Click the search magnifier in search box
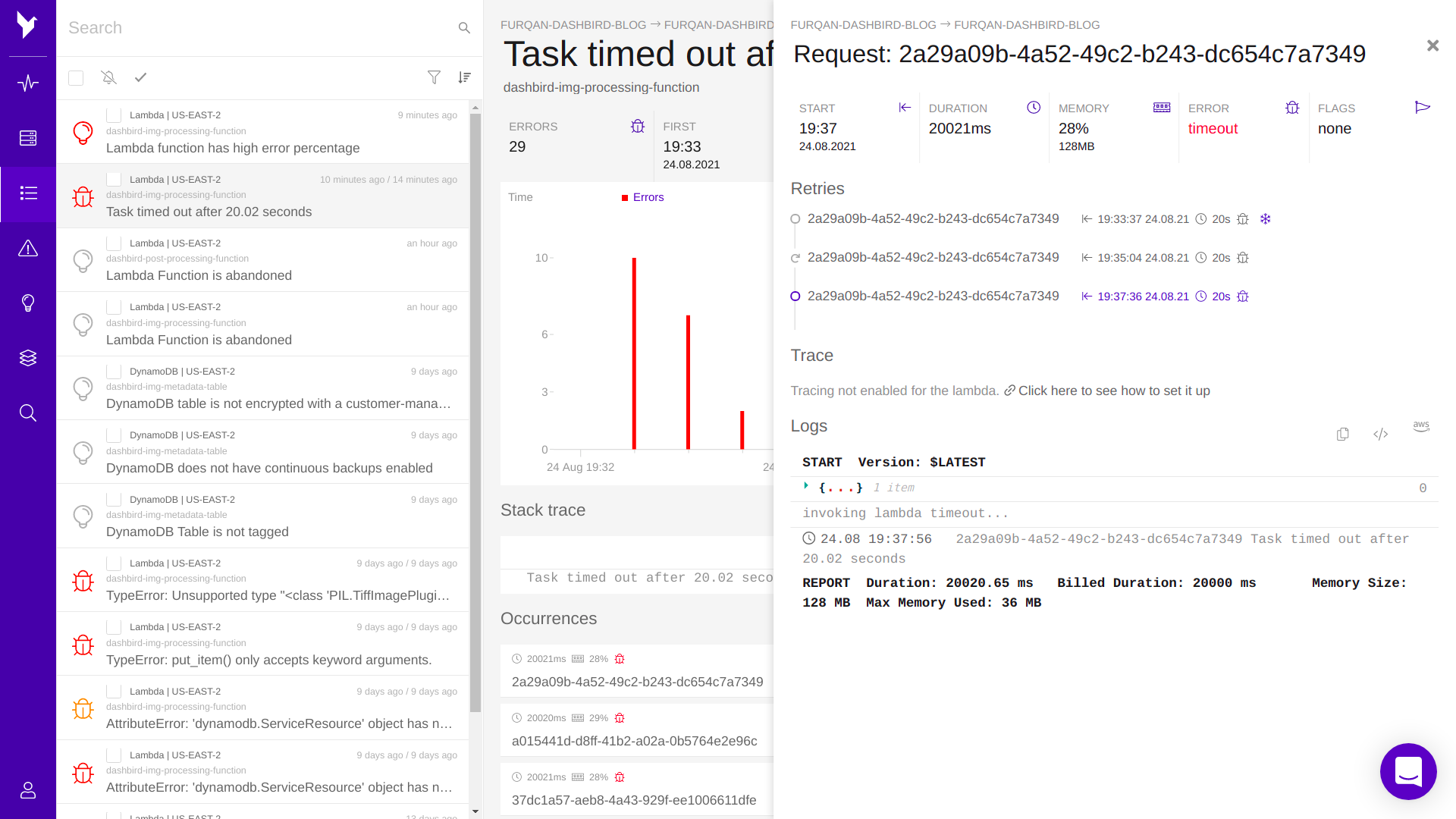1456x819 pixels. [464, 28]
